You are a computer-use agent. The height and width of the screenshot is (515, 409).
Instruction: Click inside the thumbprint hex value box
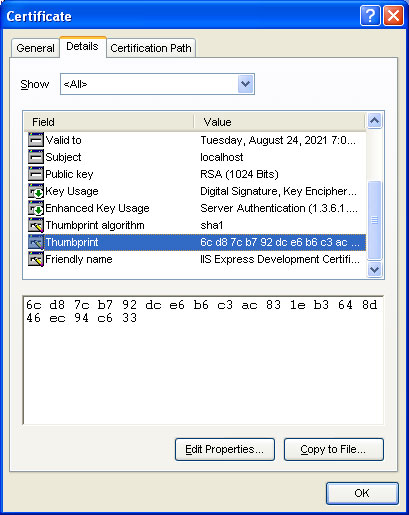[x=203, y=360]
